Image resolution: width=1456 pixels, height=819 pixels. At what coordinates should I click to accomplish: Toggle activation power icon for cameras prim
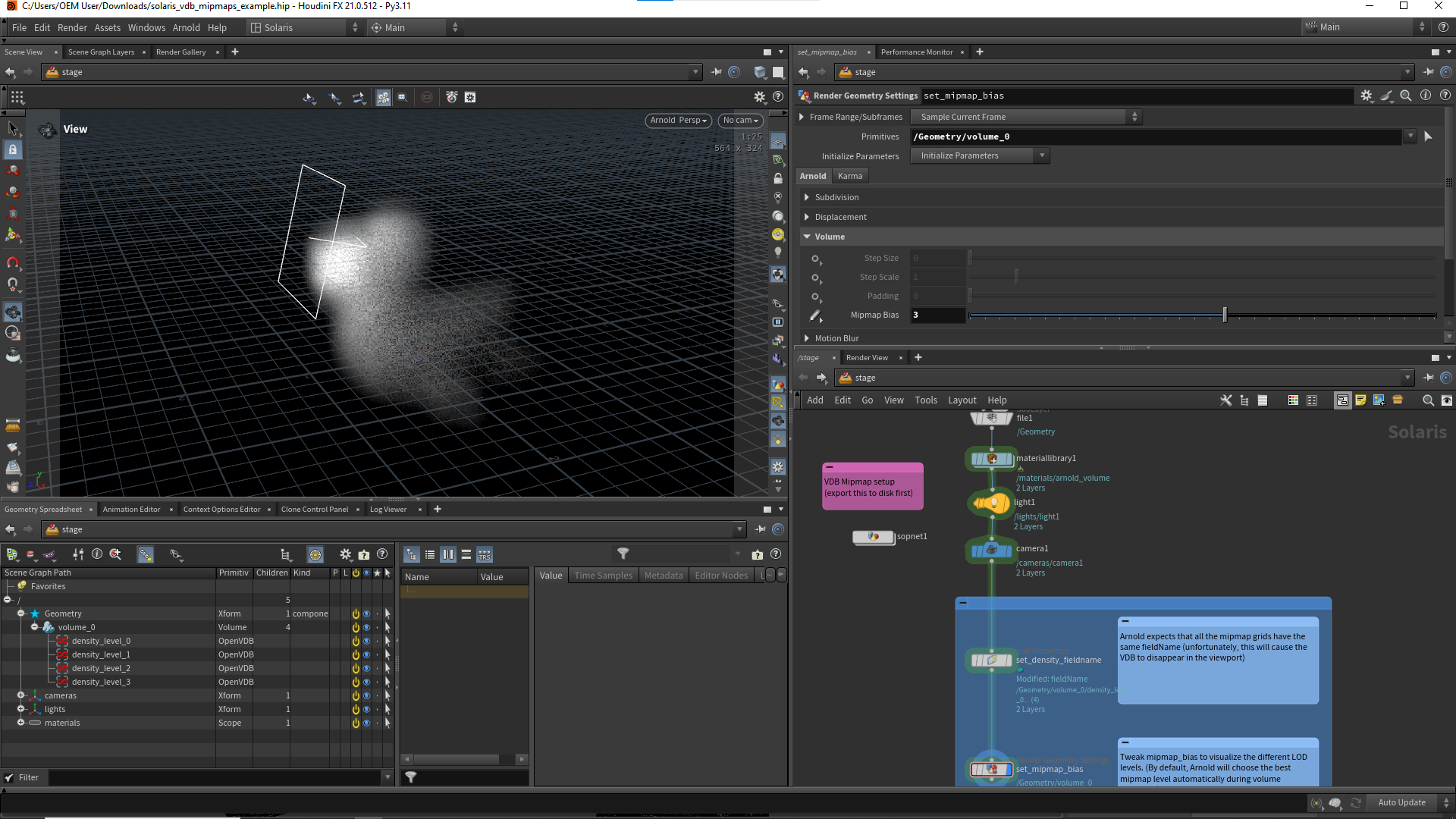pos(356,696)
